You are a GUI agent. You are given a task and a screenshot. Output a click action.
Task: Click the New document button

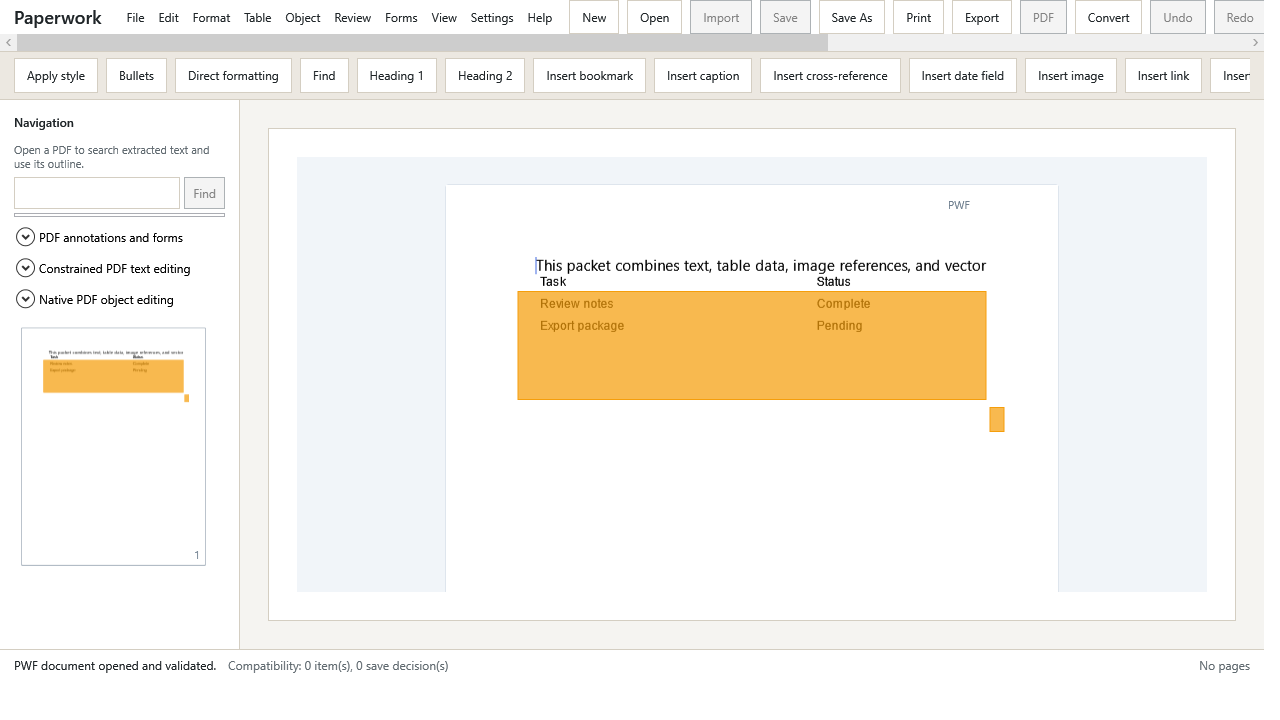point(594,18)
